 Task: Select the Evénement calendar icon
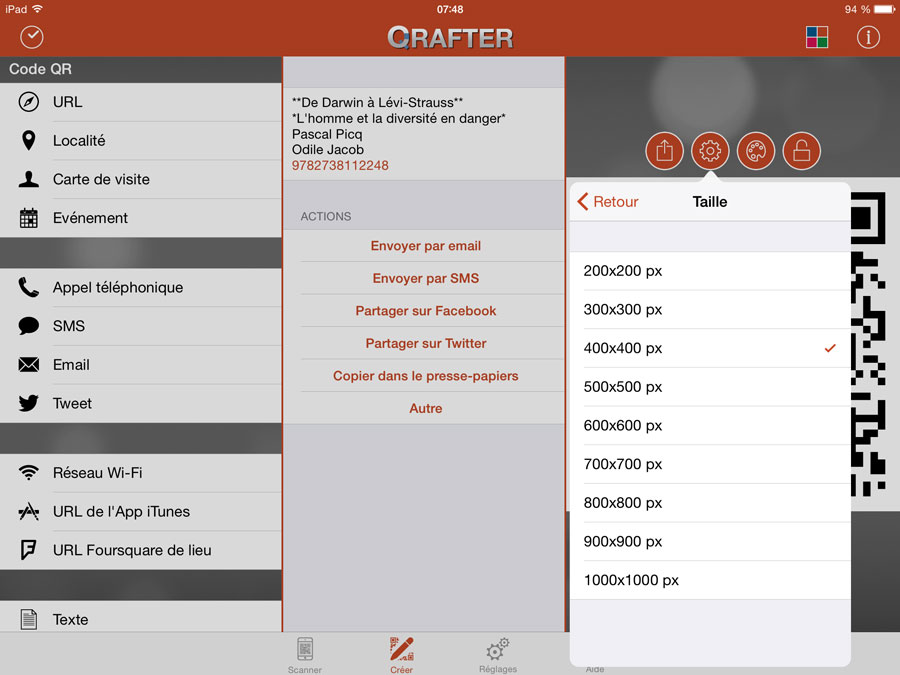28,218
